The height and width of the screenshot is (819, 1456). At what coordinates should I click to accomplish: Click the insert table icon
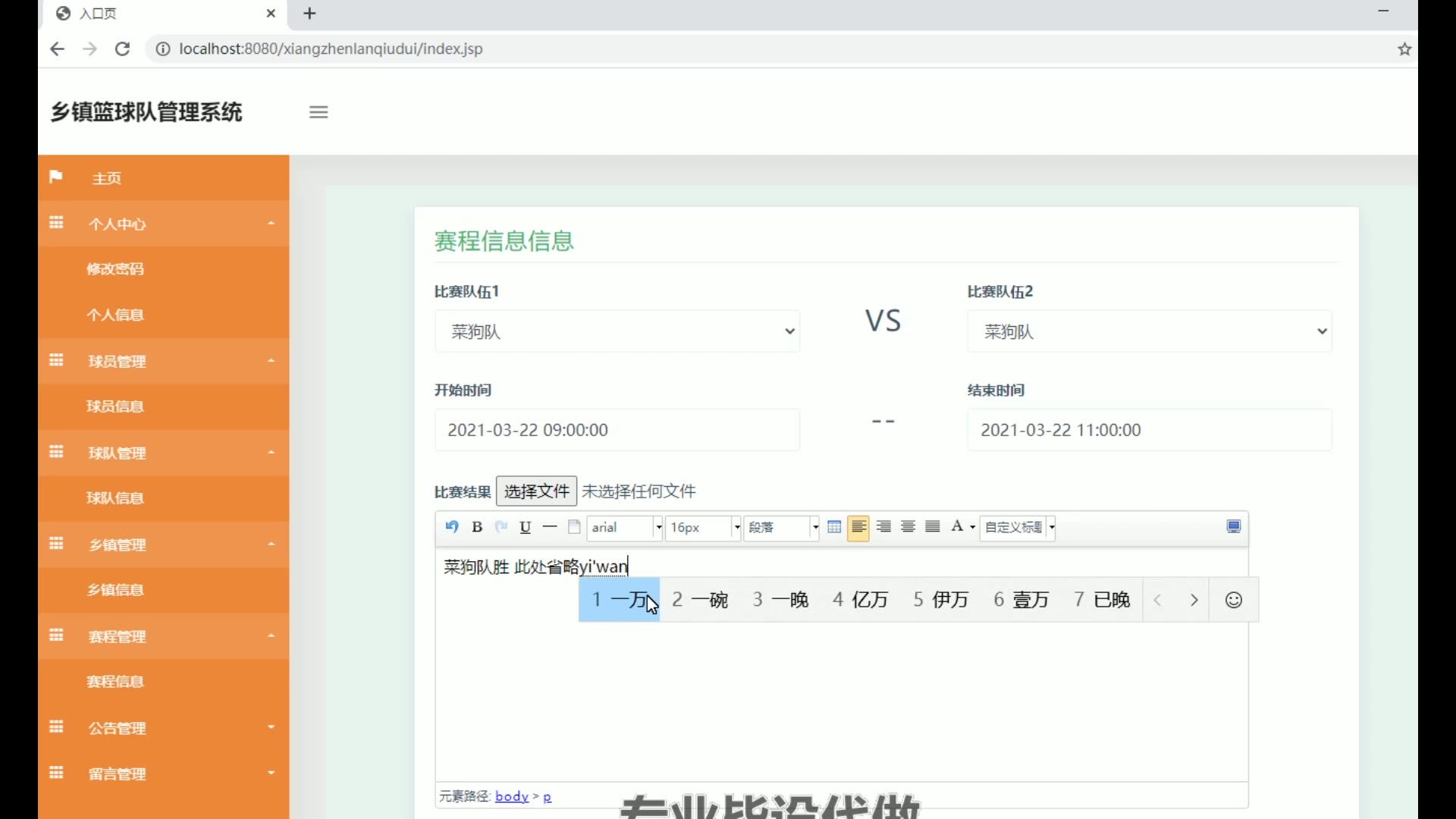834,527
